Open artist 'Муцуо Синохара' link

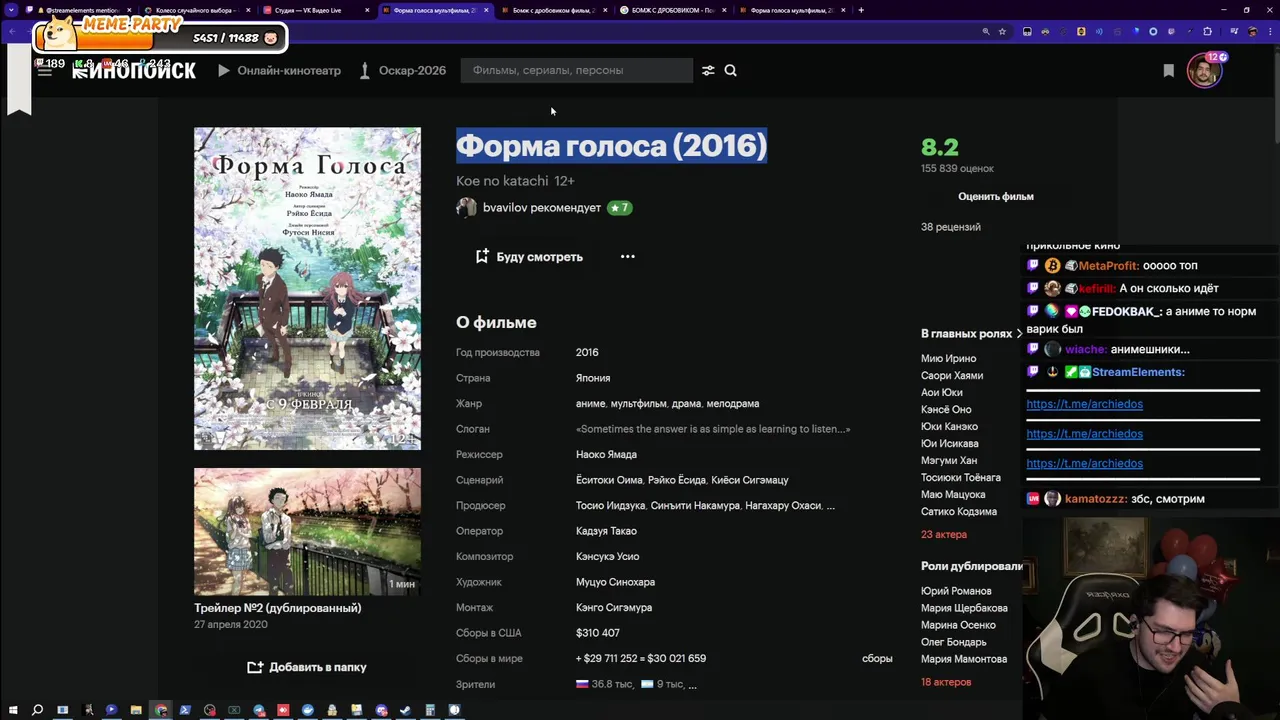(x=615, y=582)
